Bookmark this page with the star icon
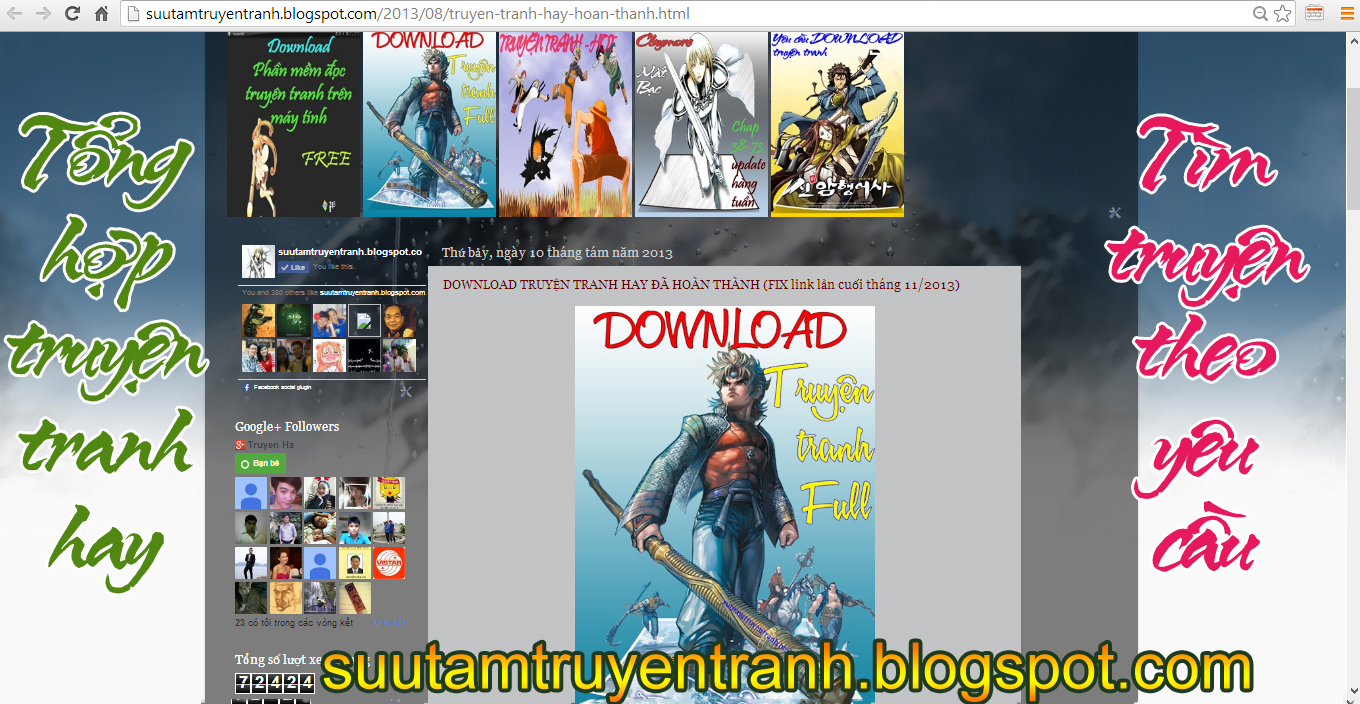Viewport: 1360px width, 704px height. (1283, 14)
